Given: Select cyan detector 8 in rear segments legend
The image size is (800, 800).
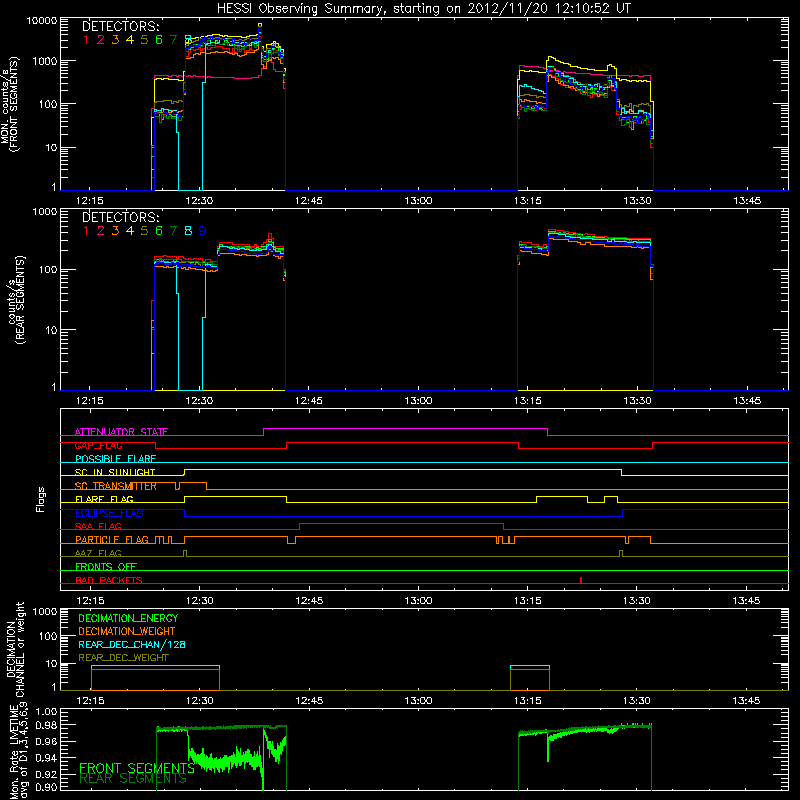Looking at the screenshot, I should point(188,231).
